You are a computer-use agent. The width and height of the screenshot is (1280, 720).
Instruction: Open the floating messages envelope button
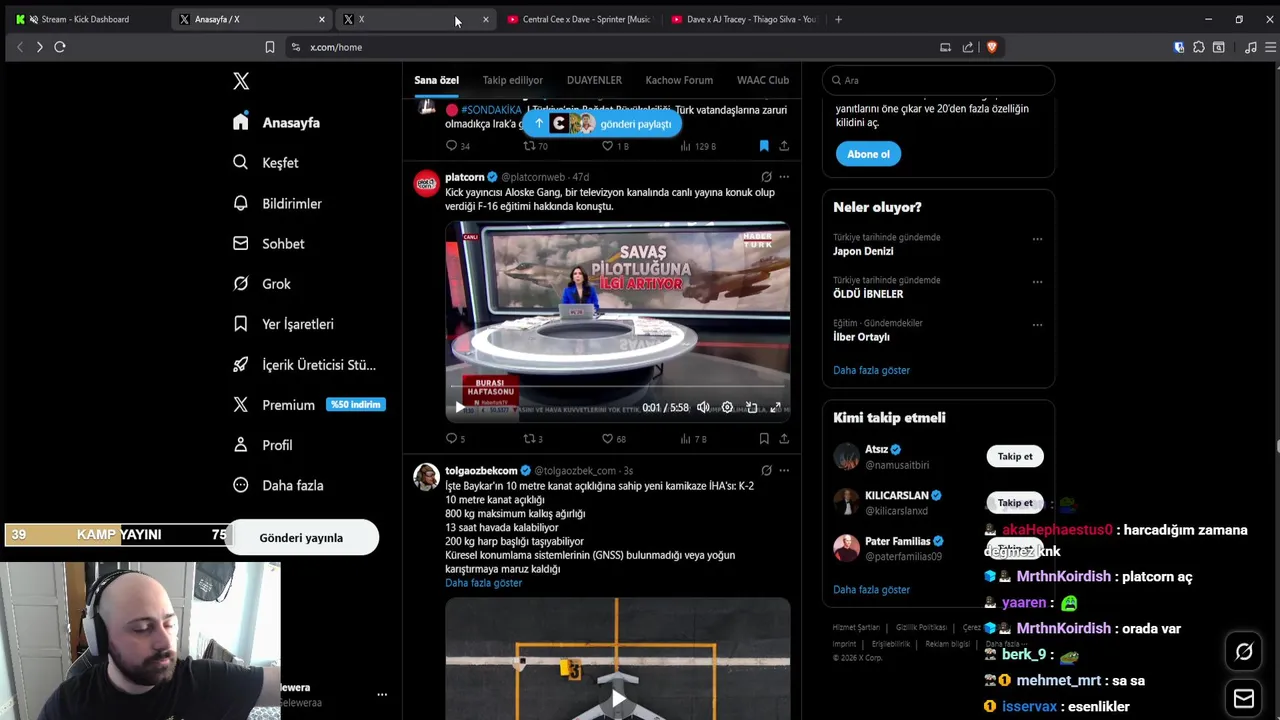[x=1244, y=698]
